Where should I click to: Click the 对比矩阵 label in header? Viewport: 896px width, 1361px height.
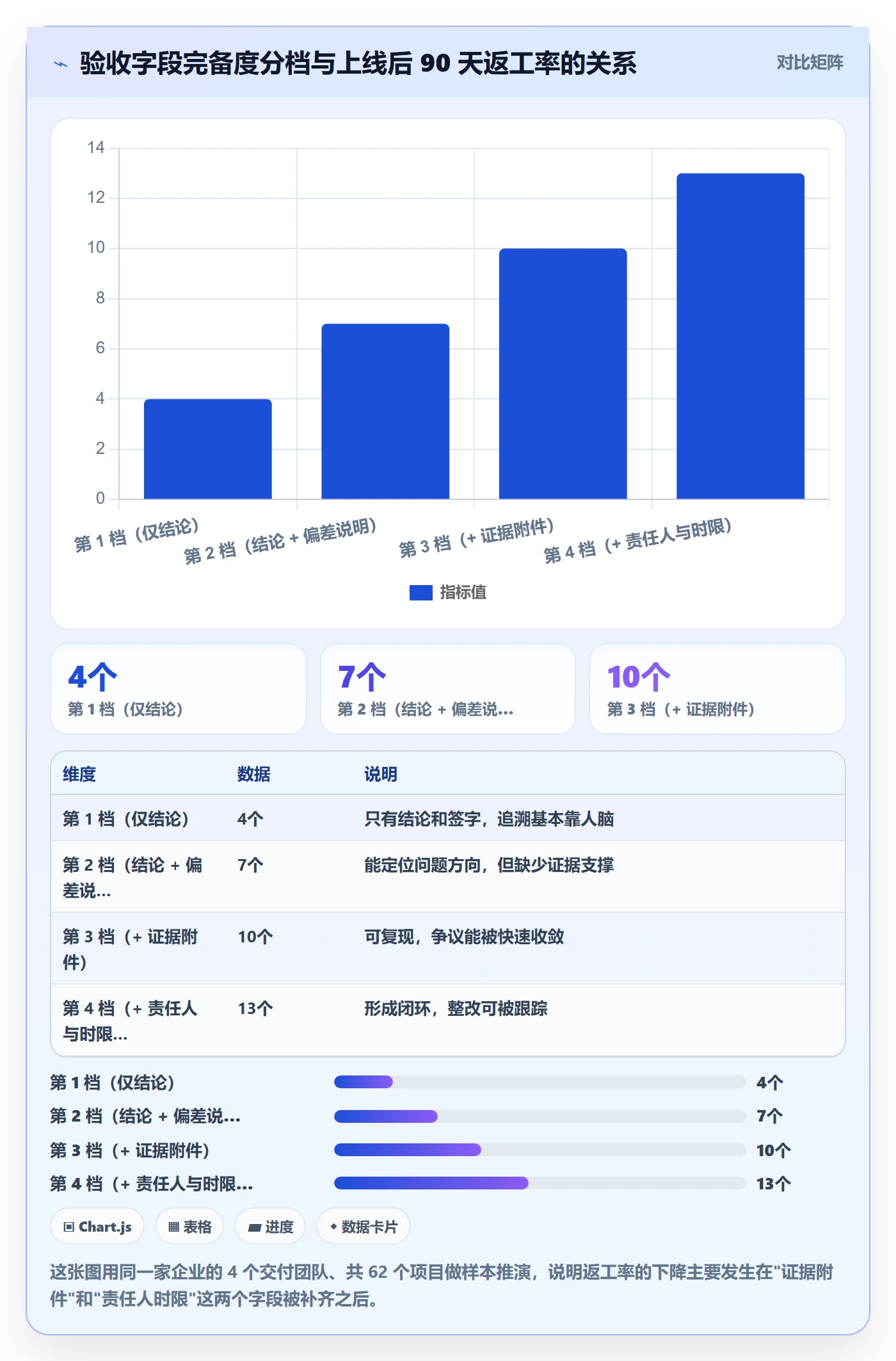[810, 63]
